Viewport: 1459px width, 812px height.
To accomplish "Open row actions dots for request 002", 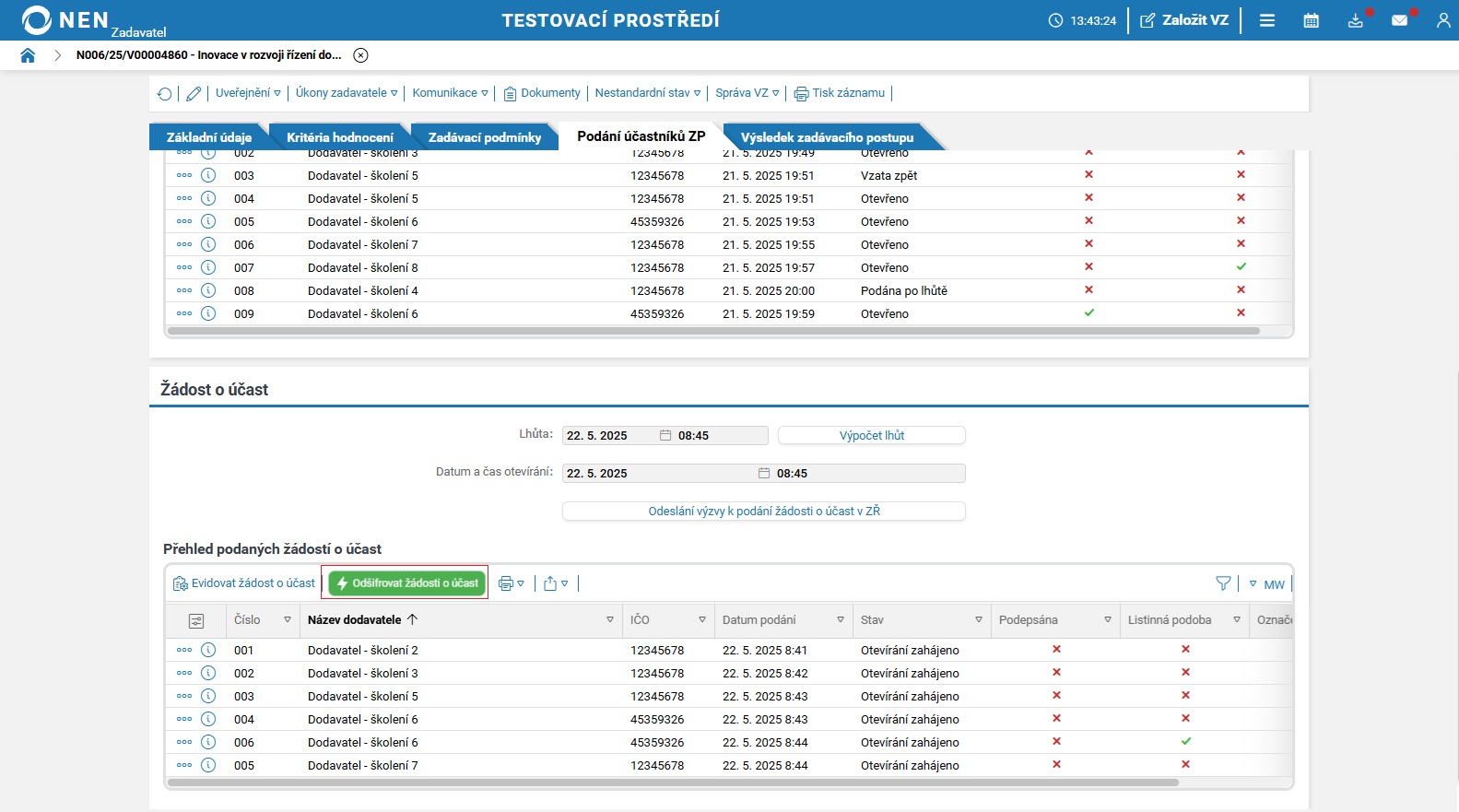I will click(184, 673).
